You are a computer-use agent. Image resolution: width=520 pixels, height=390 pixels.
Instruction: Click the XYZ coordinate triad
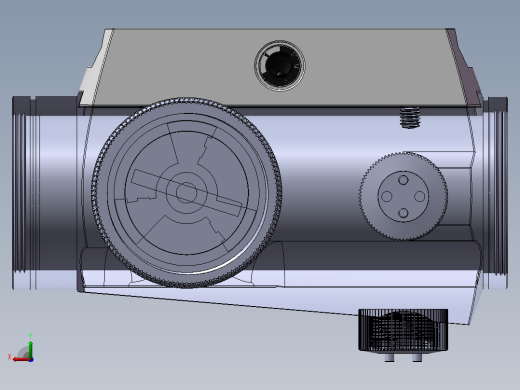21,348
